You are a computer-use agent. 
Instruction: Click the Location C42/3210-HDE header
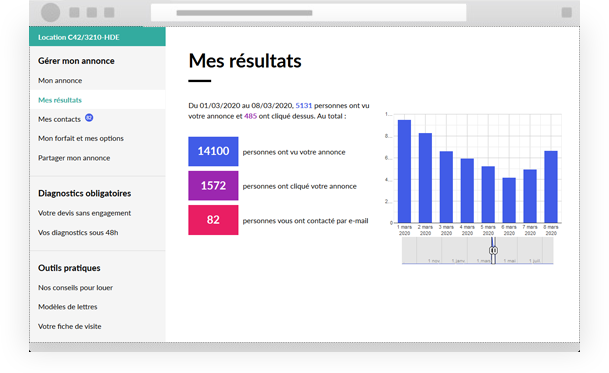[x=97, y=37]
